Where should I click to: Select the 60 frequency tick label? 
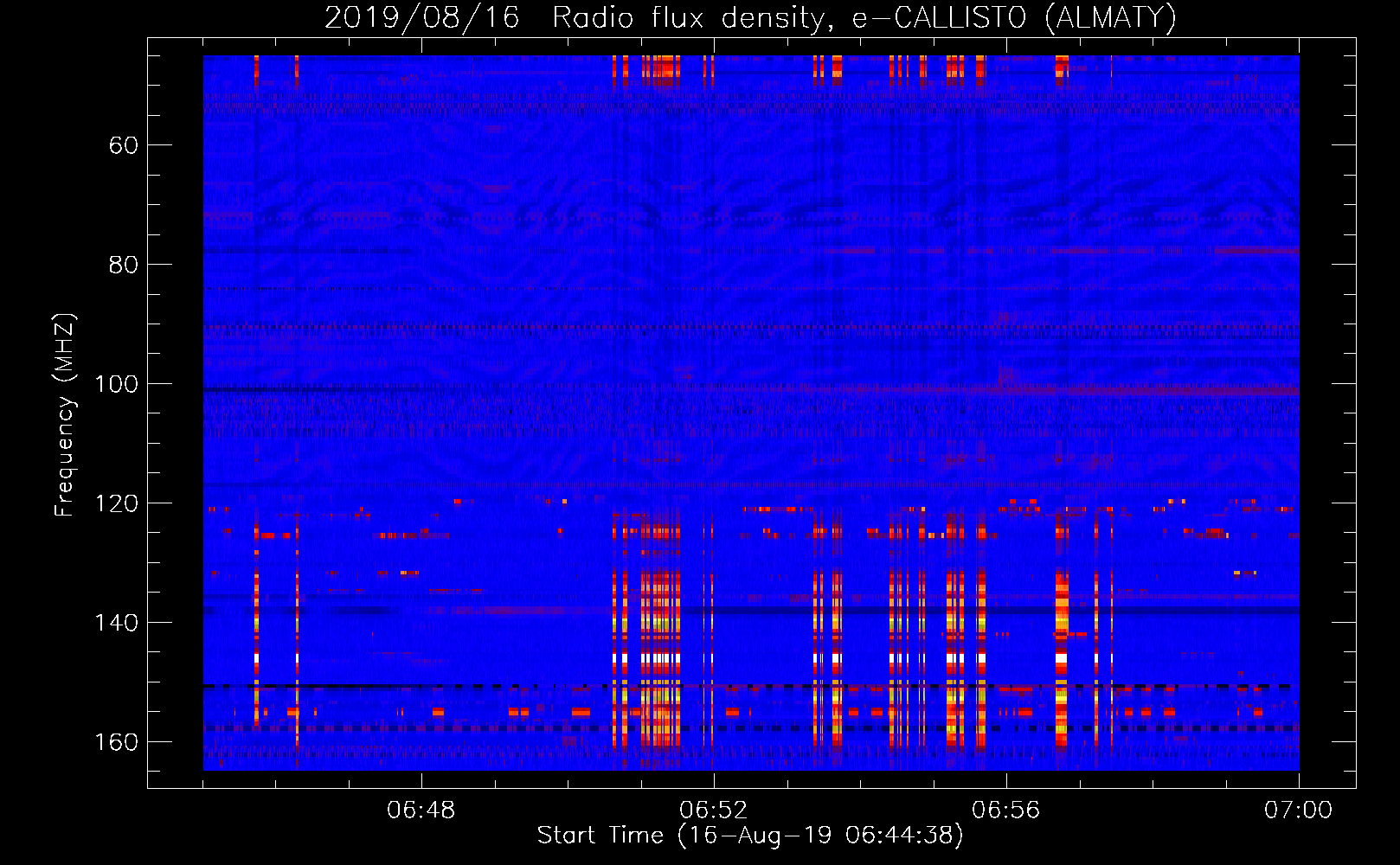124,145
